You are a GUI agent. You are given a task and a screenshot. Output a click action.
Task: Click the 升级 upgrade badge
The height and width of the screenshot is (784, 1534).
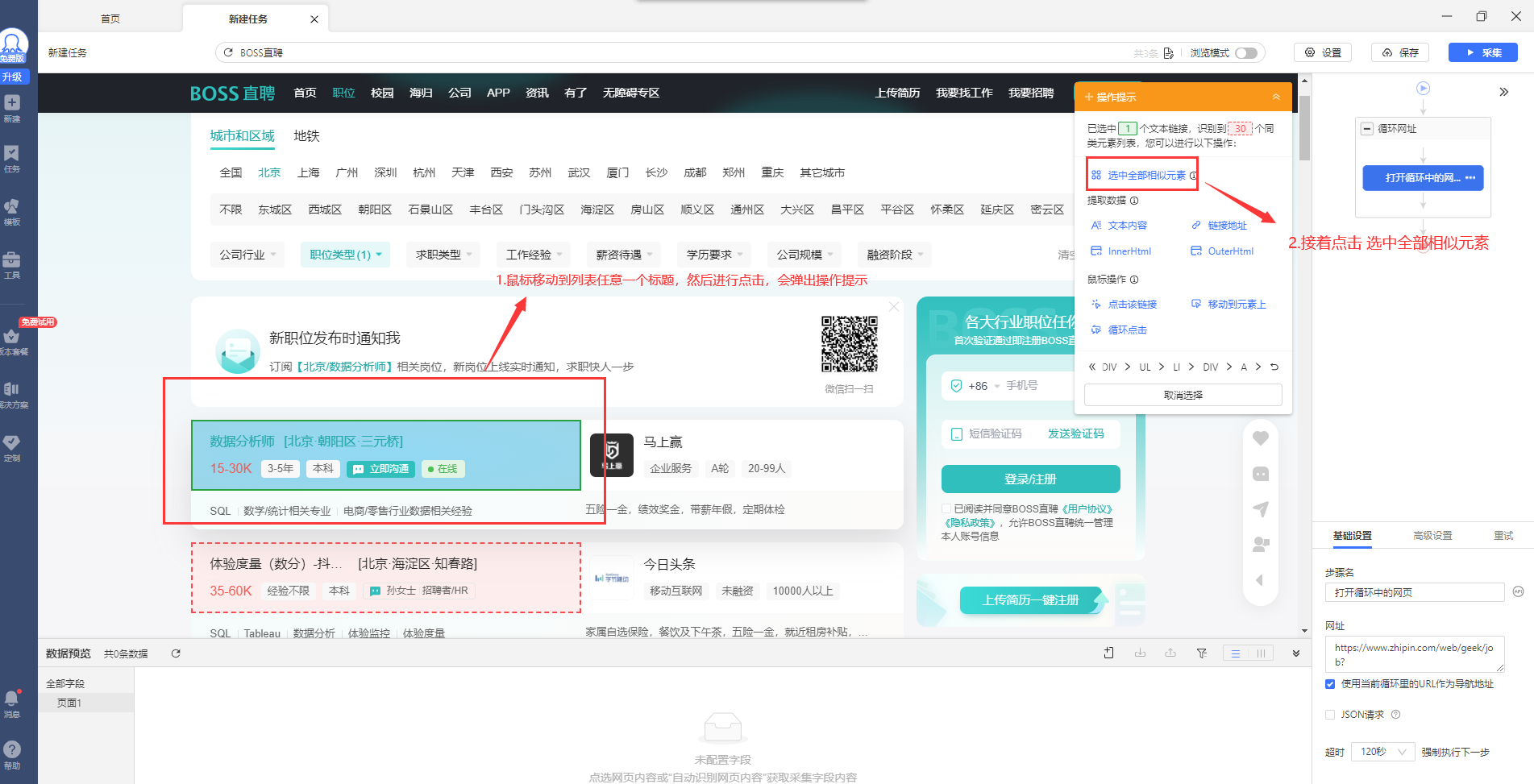point(12,77)
